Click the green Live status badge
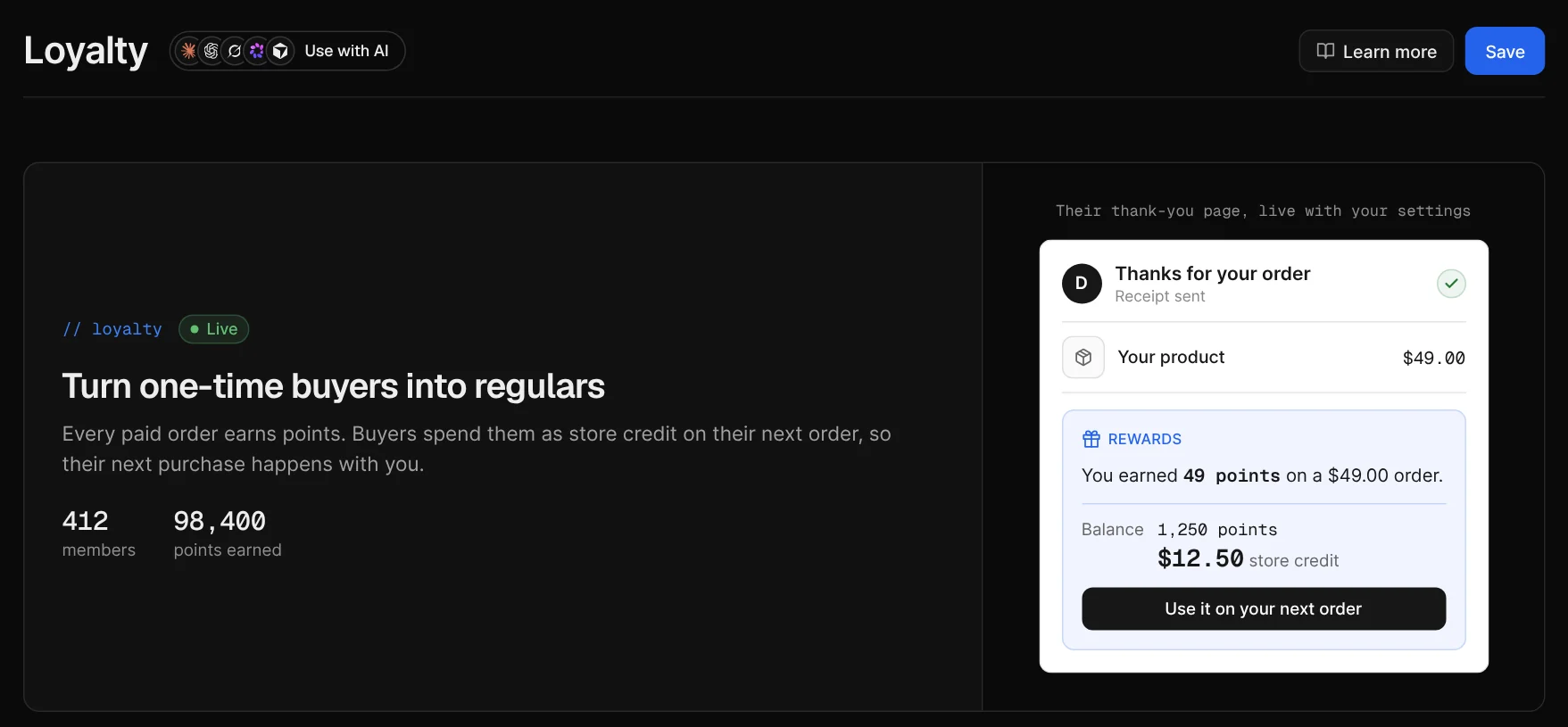 213,329
